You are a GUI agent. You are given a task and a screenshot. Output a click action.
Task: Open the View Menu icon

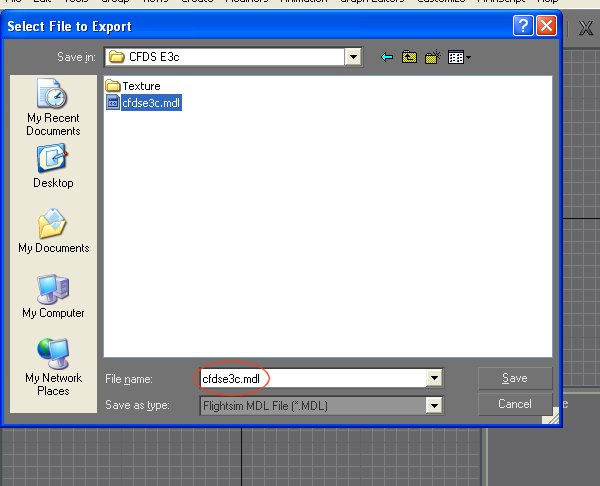point(459,58)
